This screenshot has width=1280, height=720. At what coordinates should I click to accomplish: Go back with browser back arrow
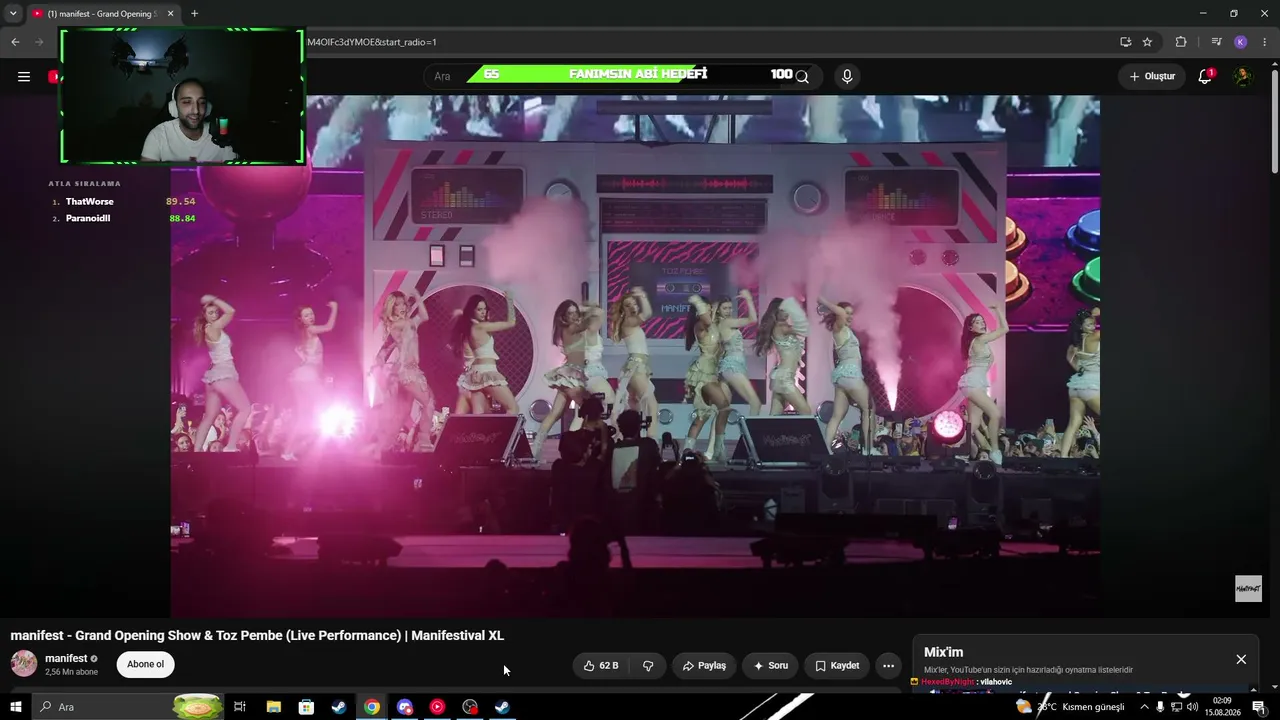(x=15, y=42)
